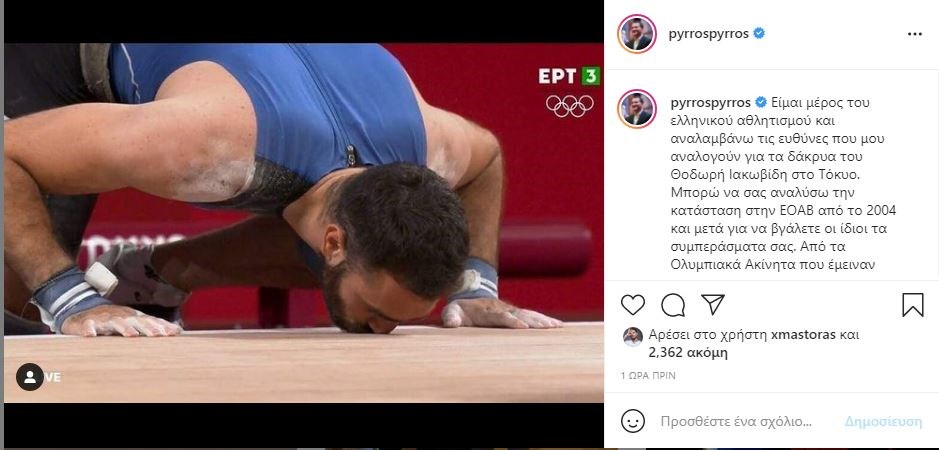Click the pyrrospyrros username in the caption
Screen dimensions: 939x450
711,102
